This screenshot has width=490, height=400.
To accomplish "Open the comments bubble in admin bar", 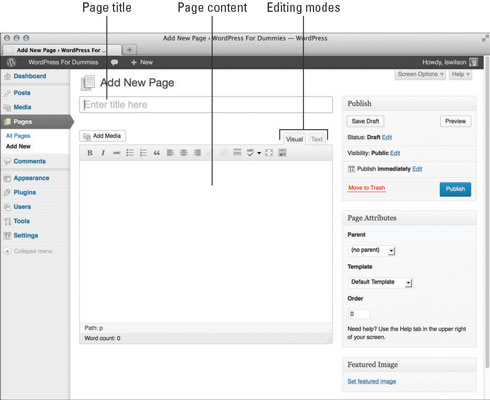I will [114, 62].
